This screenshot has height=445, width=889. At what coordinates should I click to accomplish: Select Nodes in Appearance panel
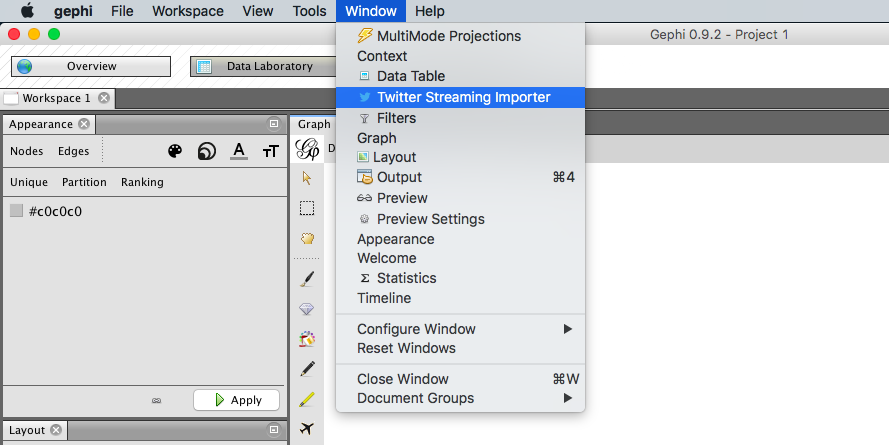click(x=27, y=151)
